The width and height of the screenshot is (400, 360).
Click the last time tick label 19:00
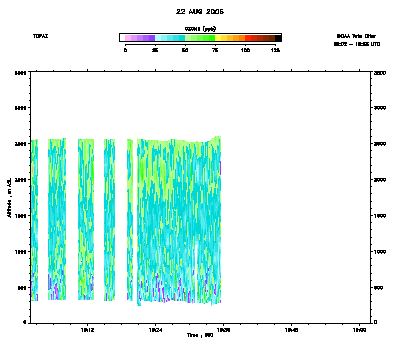(360, 330)
